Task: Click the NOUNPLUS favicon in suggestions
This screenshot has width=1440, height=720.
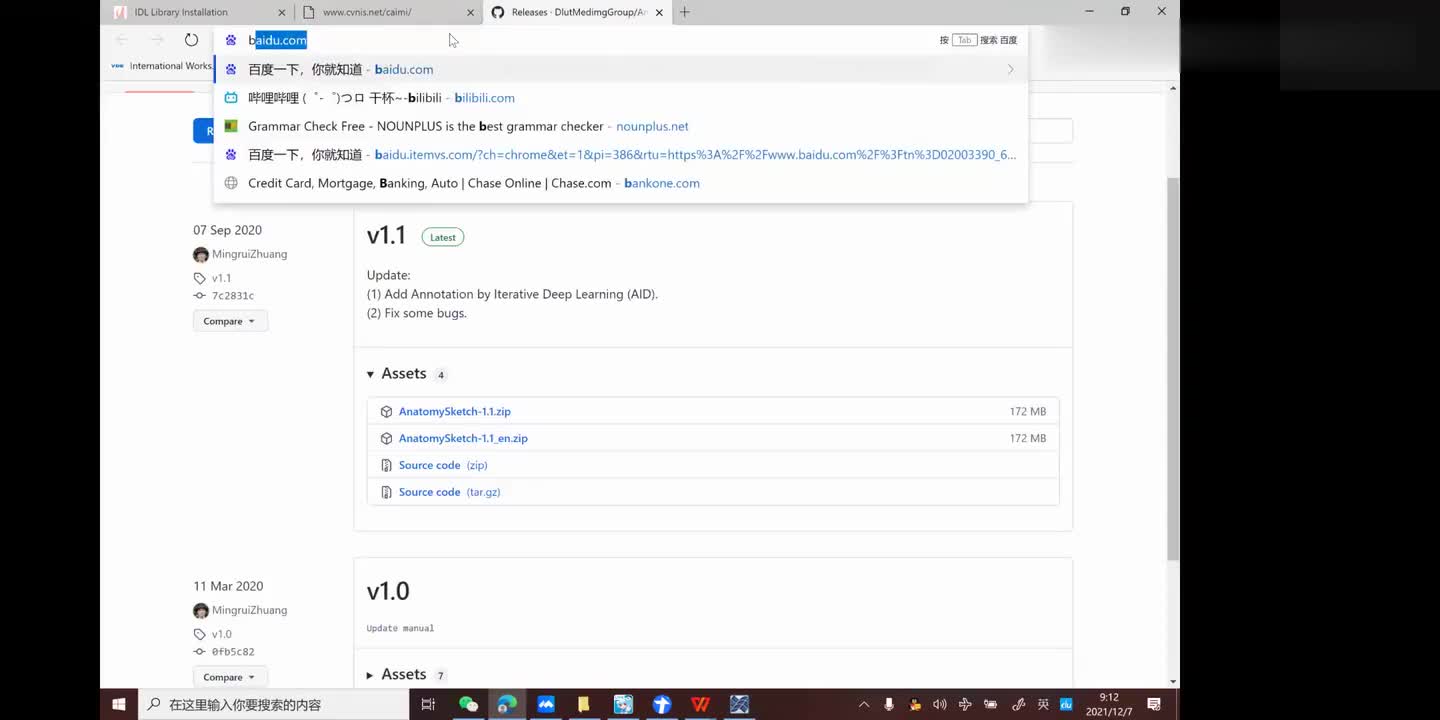Action: pyautogui.click(x=231, y=126)
